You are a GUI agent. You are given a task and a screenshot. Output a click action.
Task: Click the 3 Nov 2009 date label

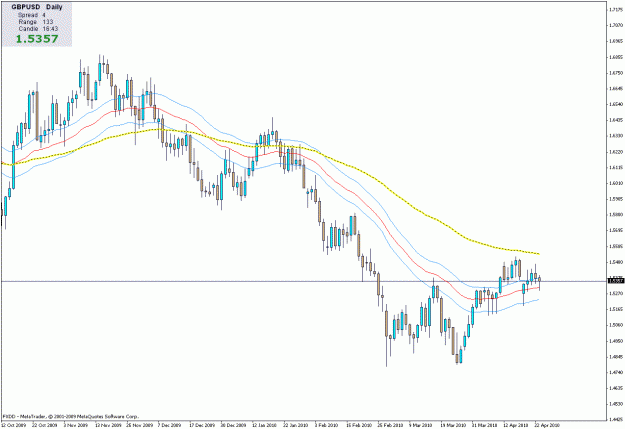pyautogui.click(x=76, y=425)
